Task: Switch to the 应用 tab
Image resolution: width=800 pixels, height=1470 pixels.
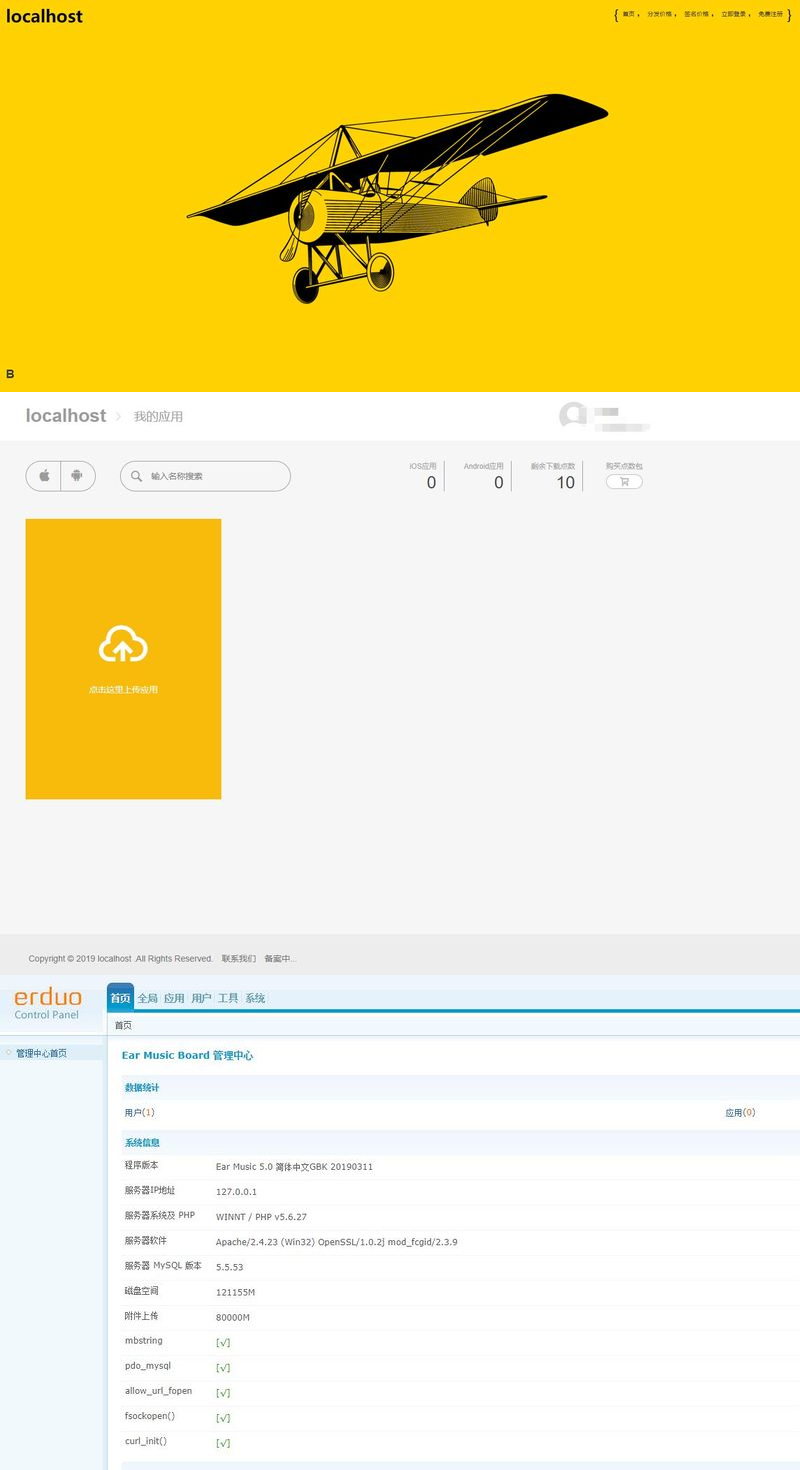Action: pos(175,998)
